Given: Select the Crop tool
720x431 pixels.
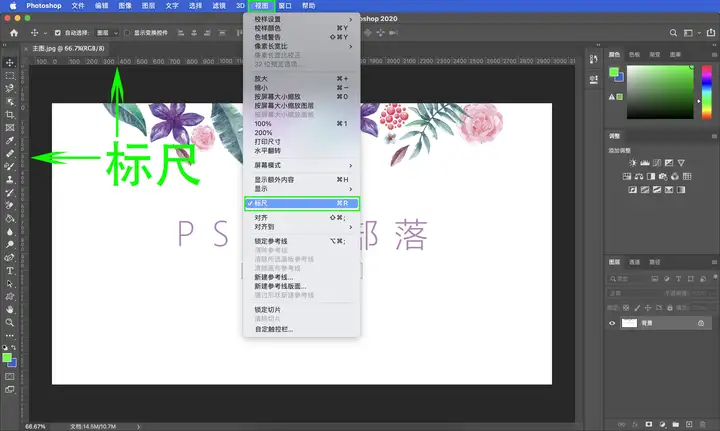Looking at the screenshot, I should 10,114.
